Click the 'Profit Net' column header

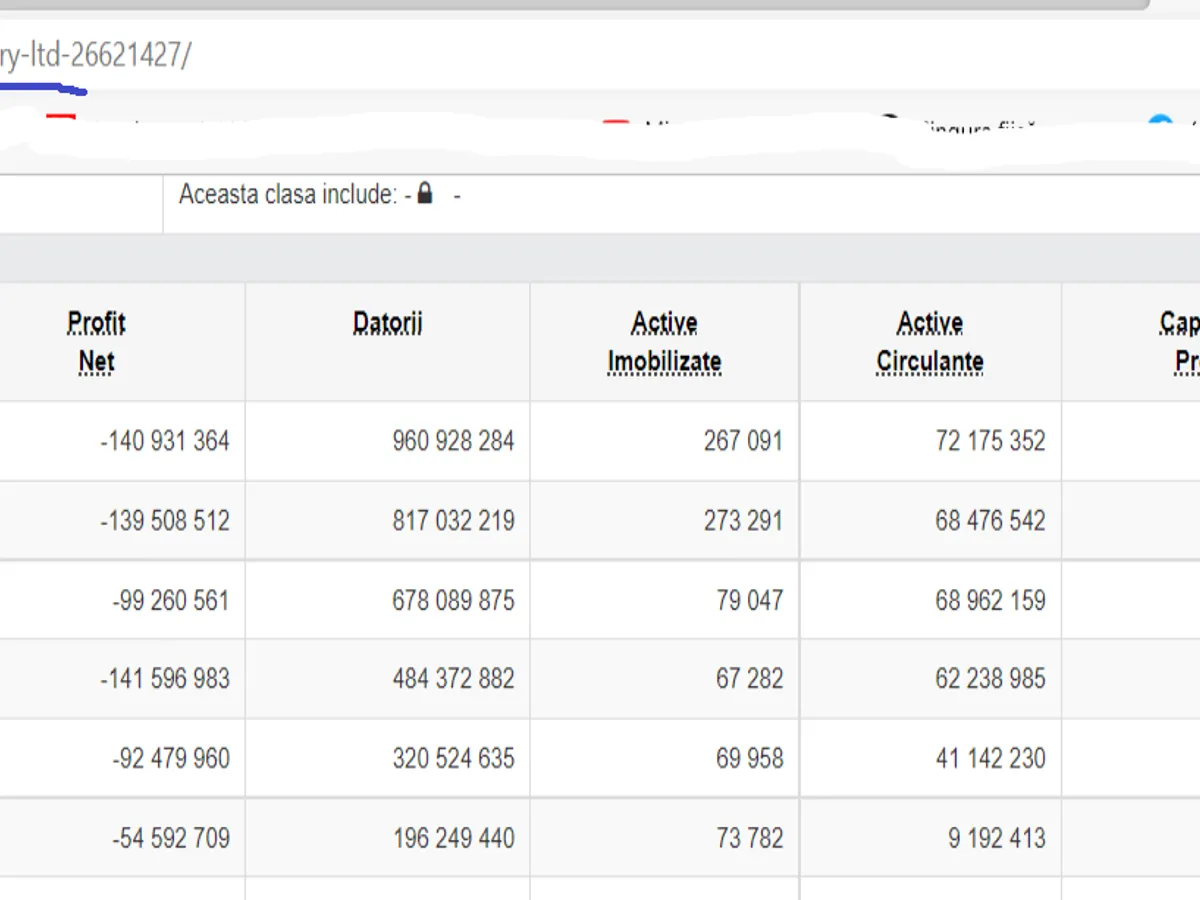click(x=97, y=341)
